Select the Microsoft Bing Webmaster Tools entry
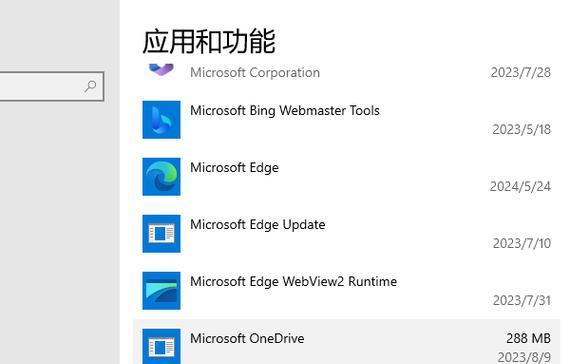This screenshot has height=364, width=570. coord(346,120)
